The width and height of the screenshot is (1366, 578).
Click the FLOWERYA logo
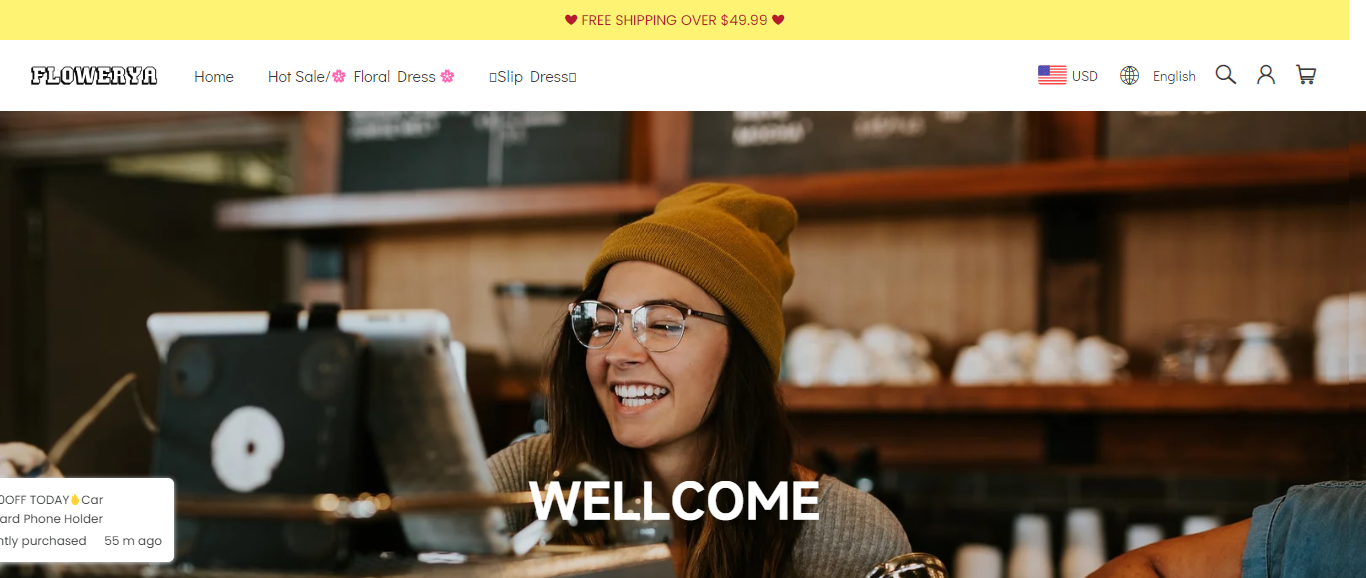(x=94, y=76)
